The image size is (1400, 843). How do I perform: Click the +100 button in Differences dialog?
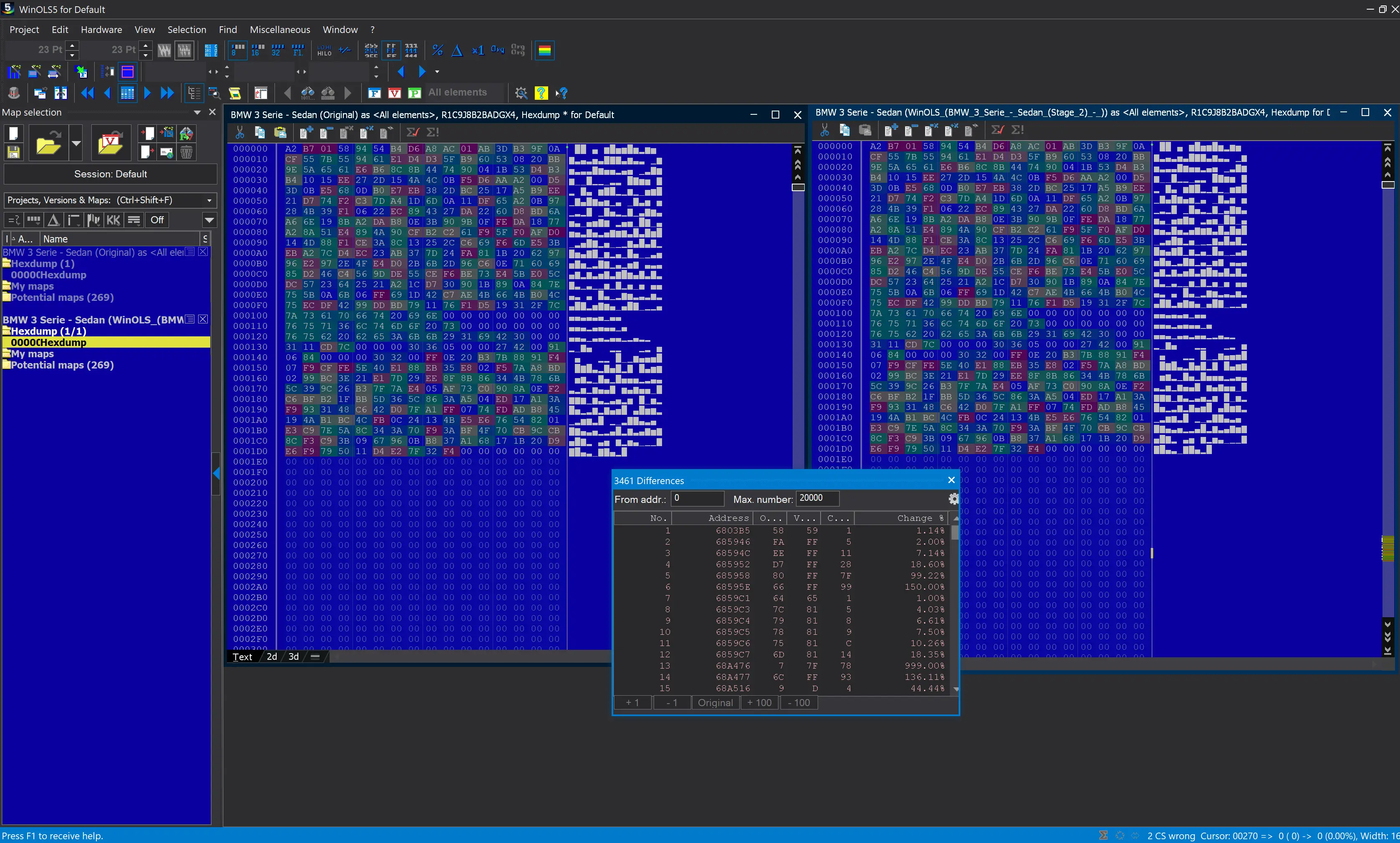758,702
